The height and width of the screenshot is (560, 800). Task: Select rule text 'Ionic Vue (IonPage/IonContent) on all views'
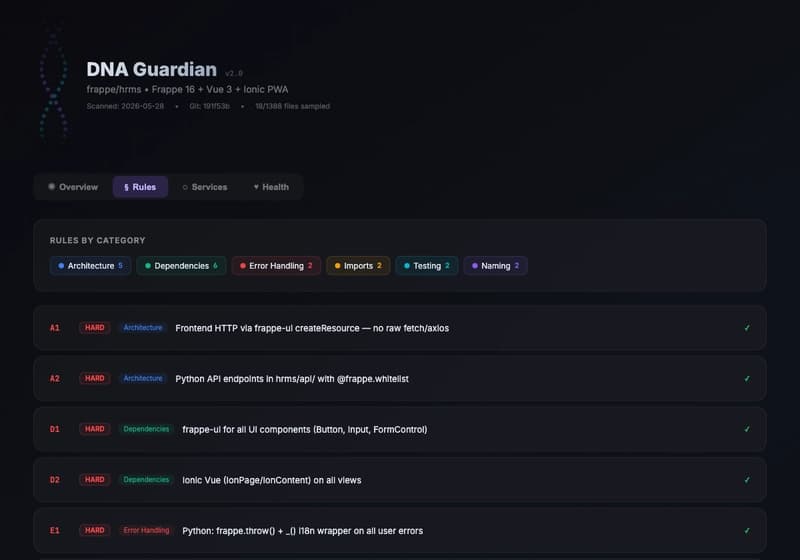pyautogui.click(x=271, y=480)
